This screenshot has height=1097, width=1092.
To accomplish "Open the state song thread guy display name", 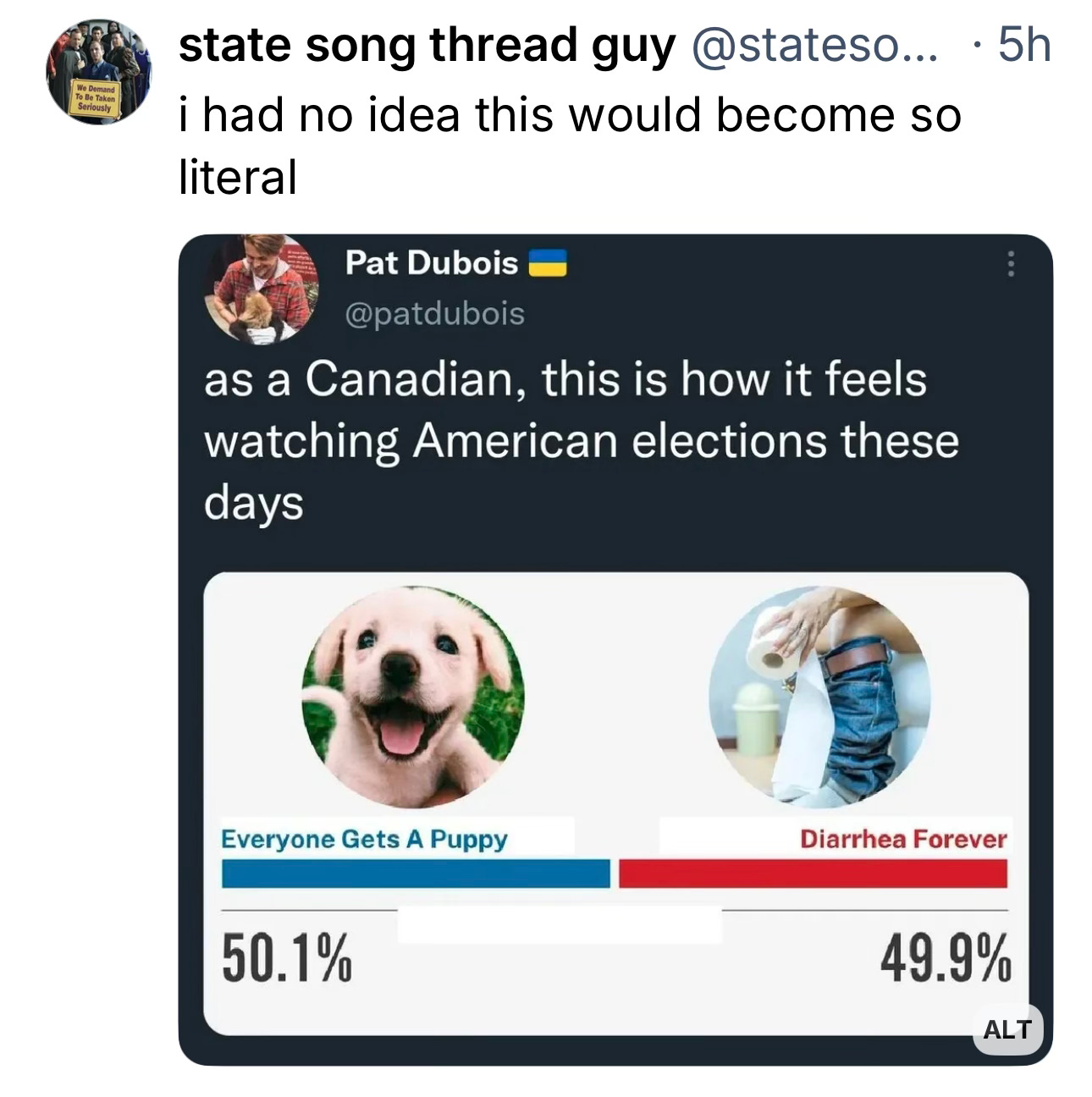I will (x=427, y=45).
